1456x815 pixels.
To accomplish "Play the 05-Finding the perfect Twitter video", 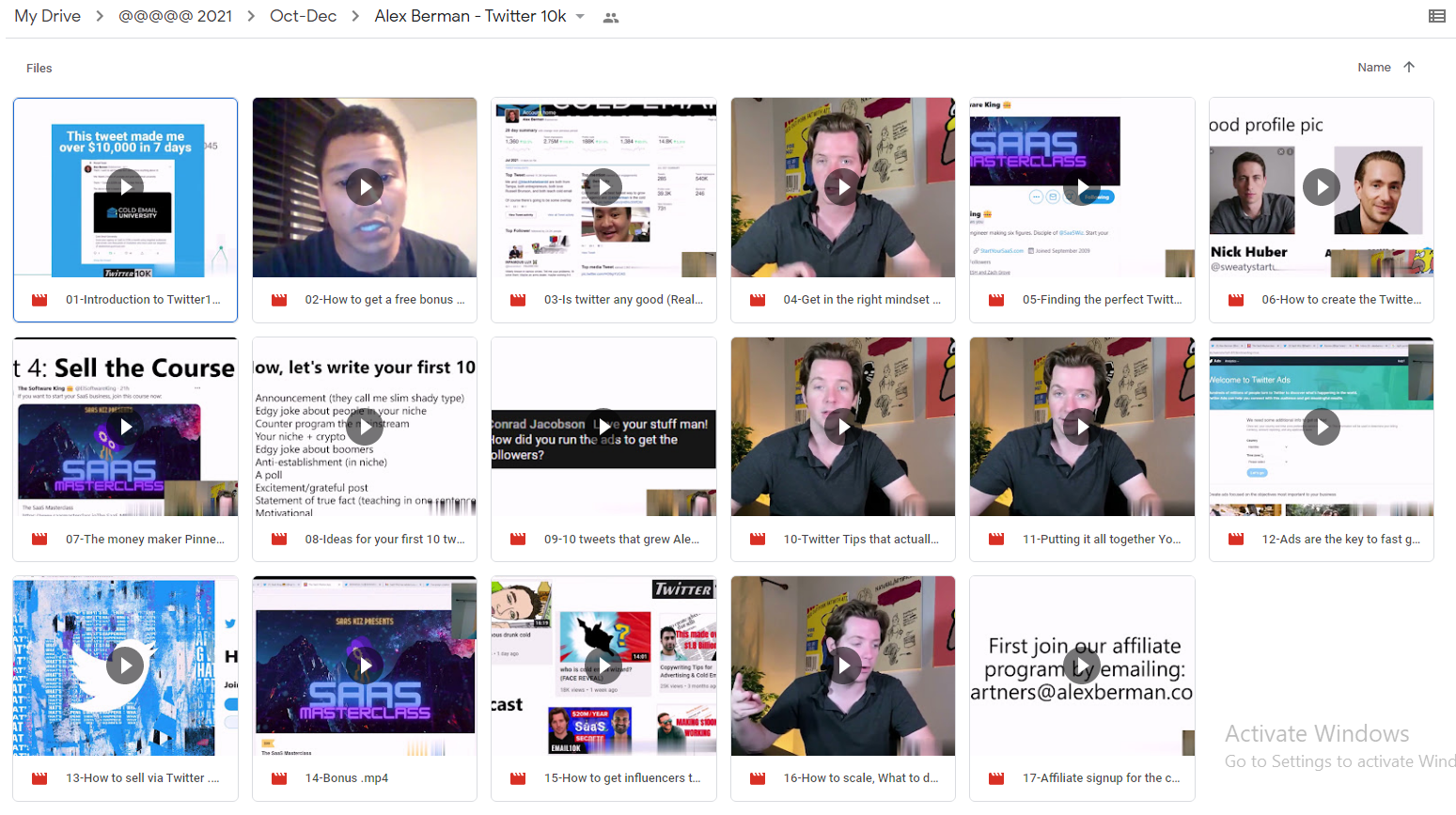I will [x=1082, y=187].
